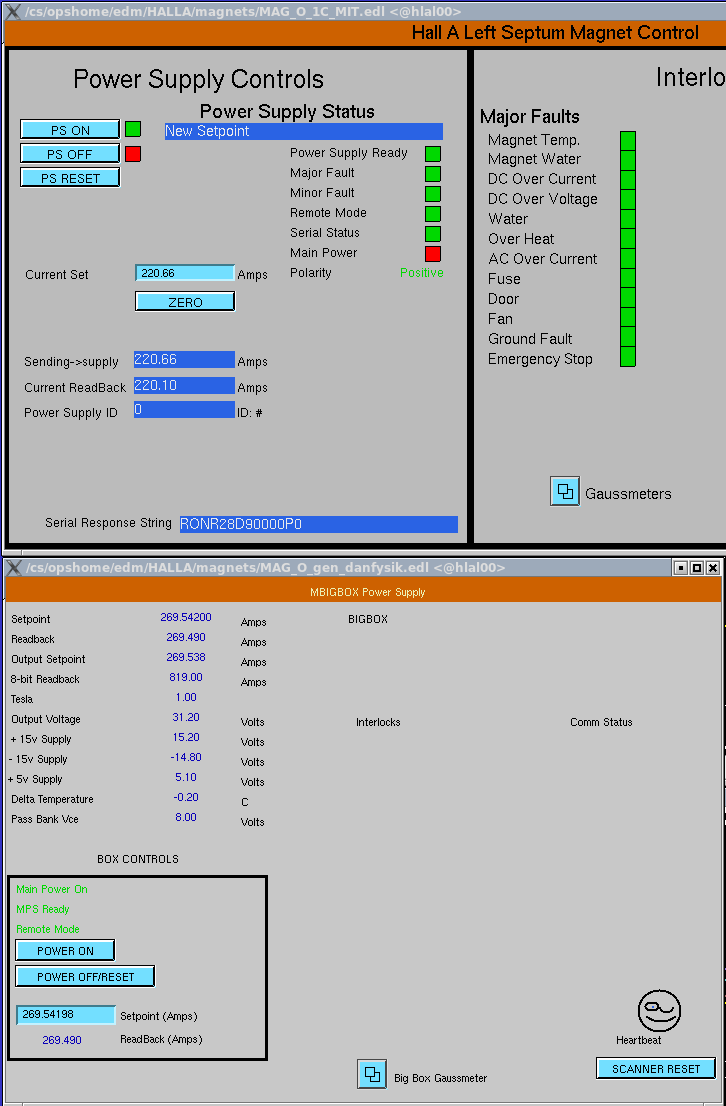Open the X window menu of MAG_O_gen_danfysik window
The height and width of the screenshot is (1106, 726).
[x=13, y=567]
